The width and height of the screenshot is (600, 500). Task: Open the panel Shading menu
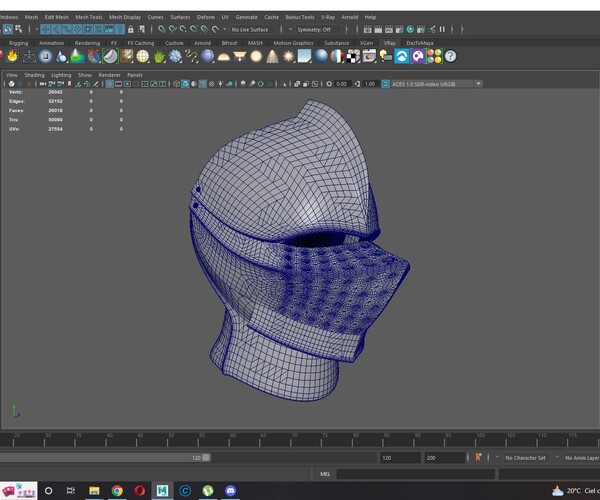34,75
